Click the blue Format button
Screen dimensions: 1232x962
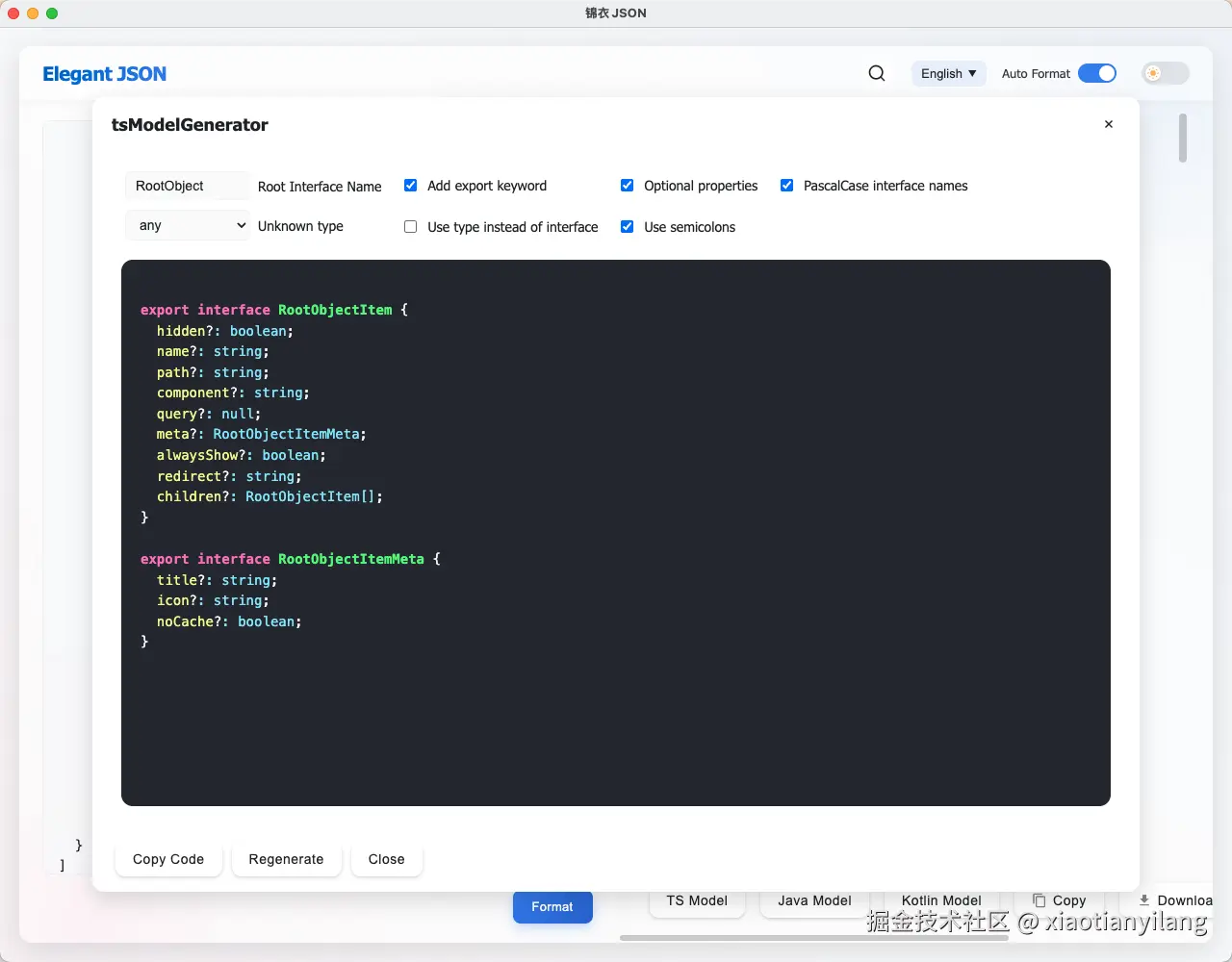click(552, 907)
